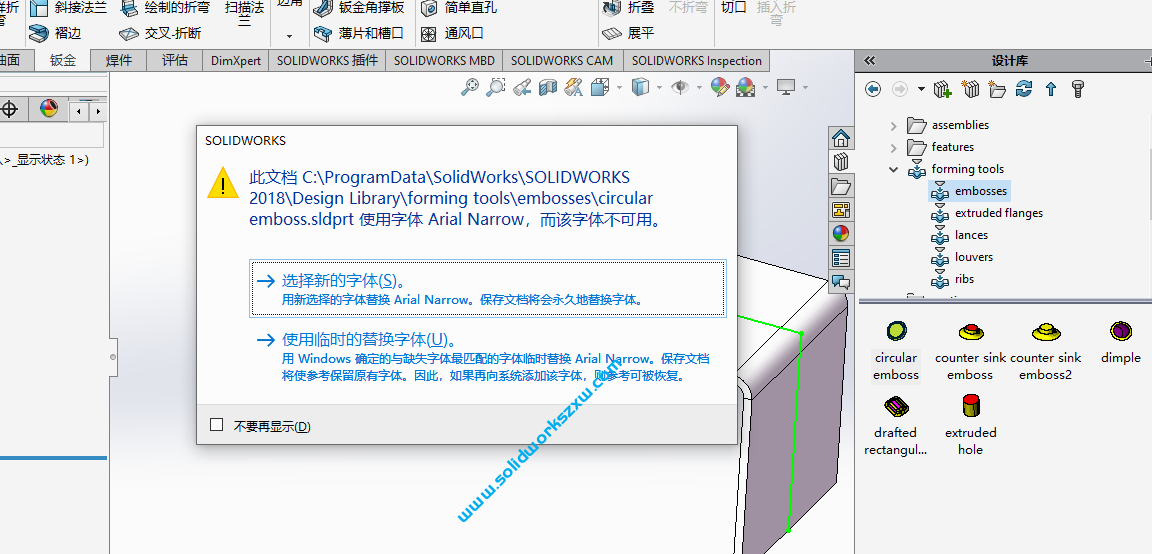Collapse the 设计库 task pane
The height and width of the screenshot is (554, 1152).
pos(870,61)
